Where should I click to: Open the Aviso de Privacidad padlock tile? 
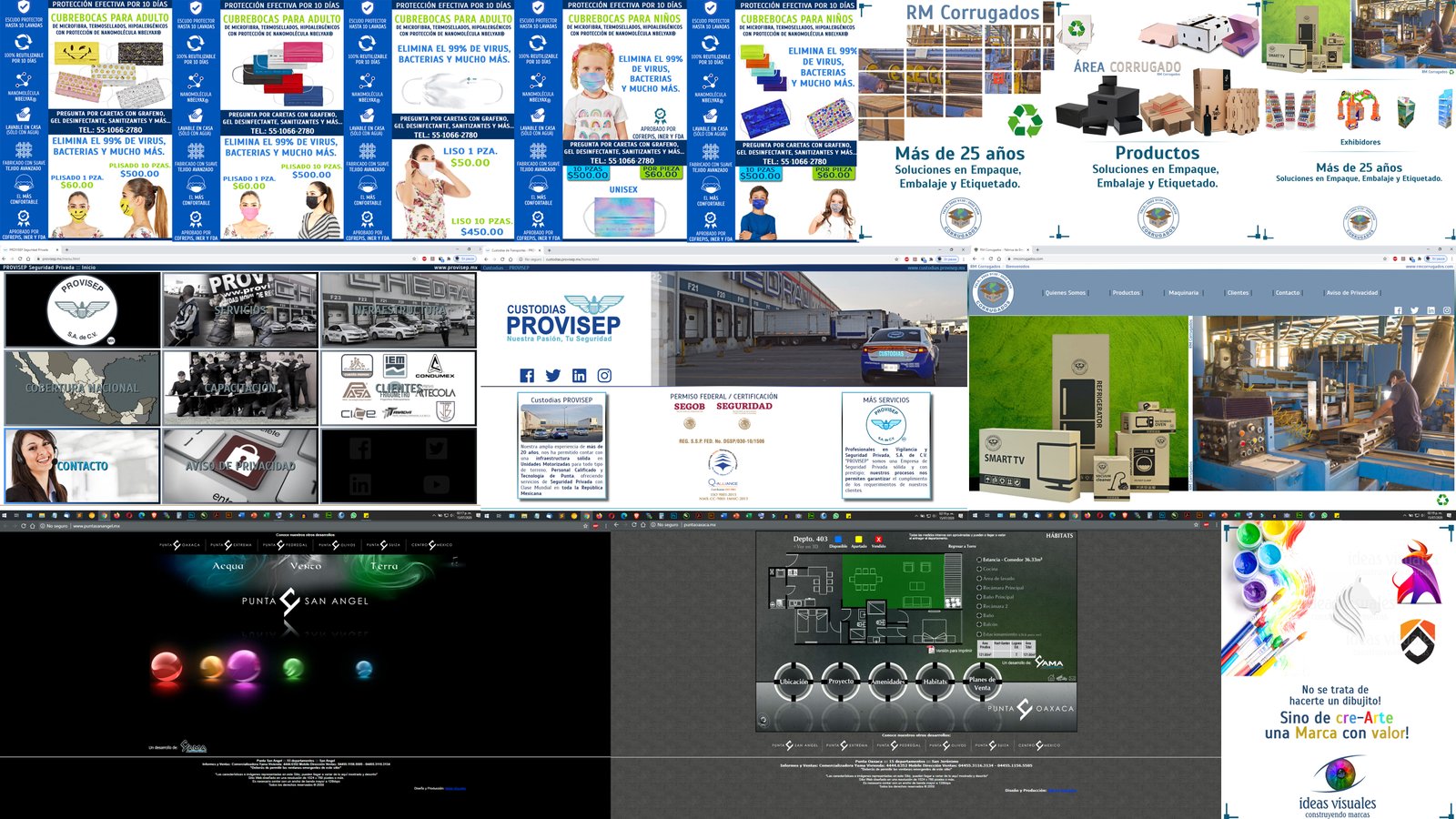(x=240, y=466)
